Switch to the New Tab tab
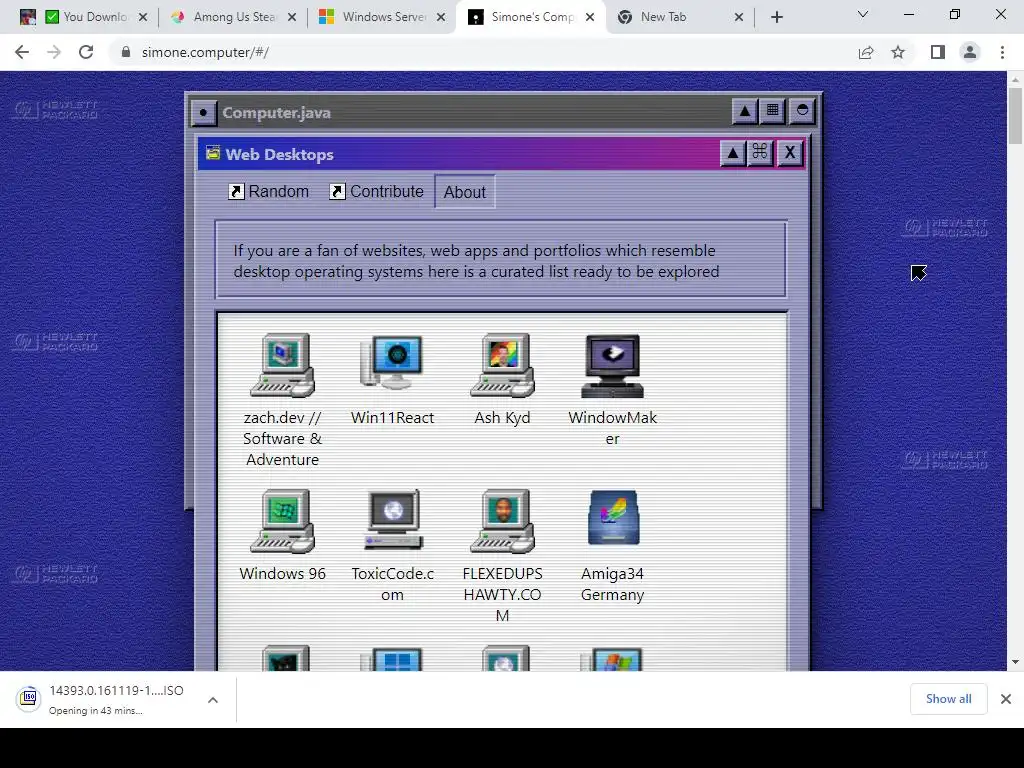This screenshot has width=1024, height=768. (679, 17)
